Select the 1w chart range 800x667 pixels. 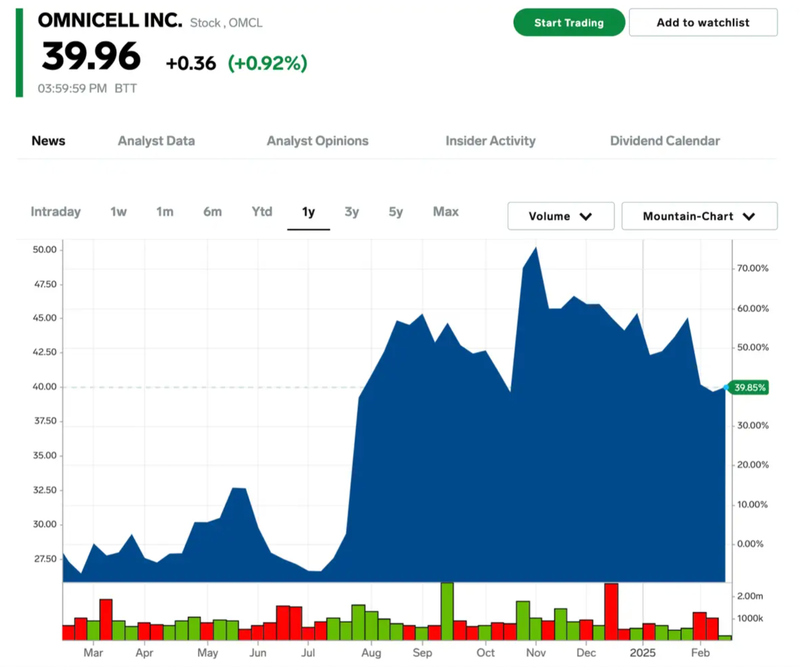pyautogui.click(x=119, y=212)
